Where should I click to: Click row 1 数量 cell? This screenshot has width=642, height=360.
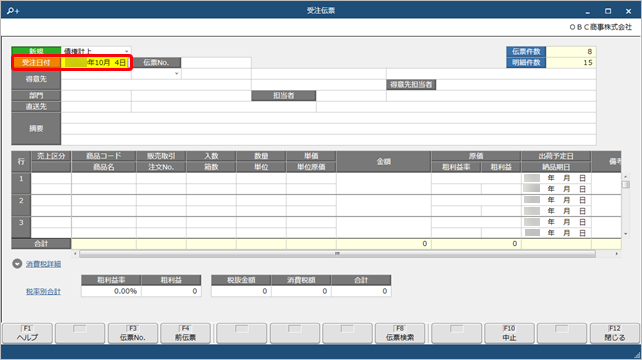[261, 178]
